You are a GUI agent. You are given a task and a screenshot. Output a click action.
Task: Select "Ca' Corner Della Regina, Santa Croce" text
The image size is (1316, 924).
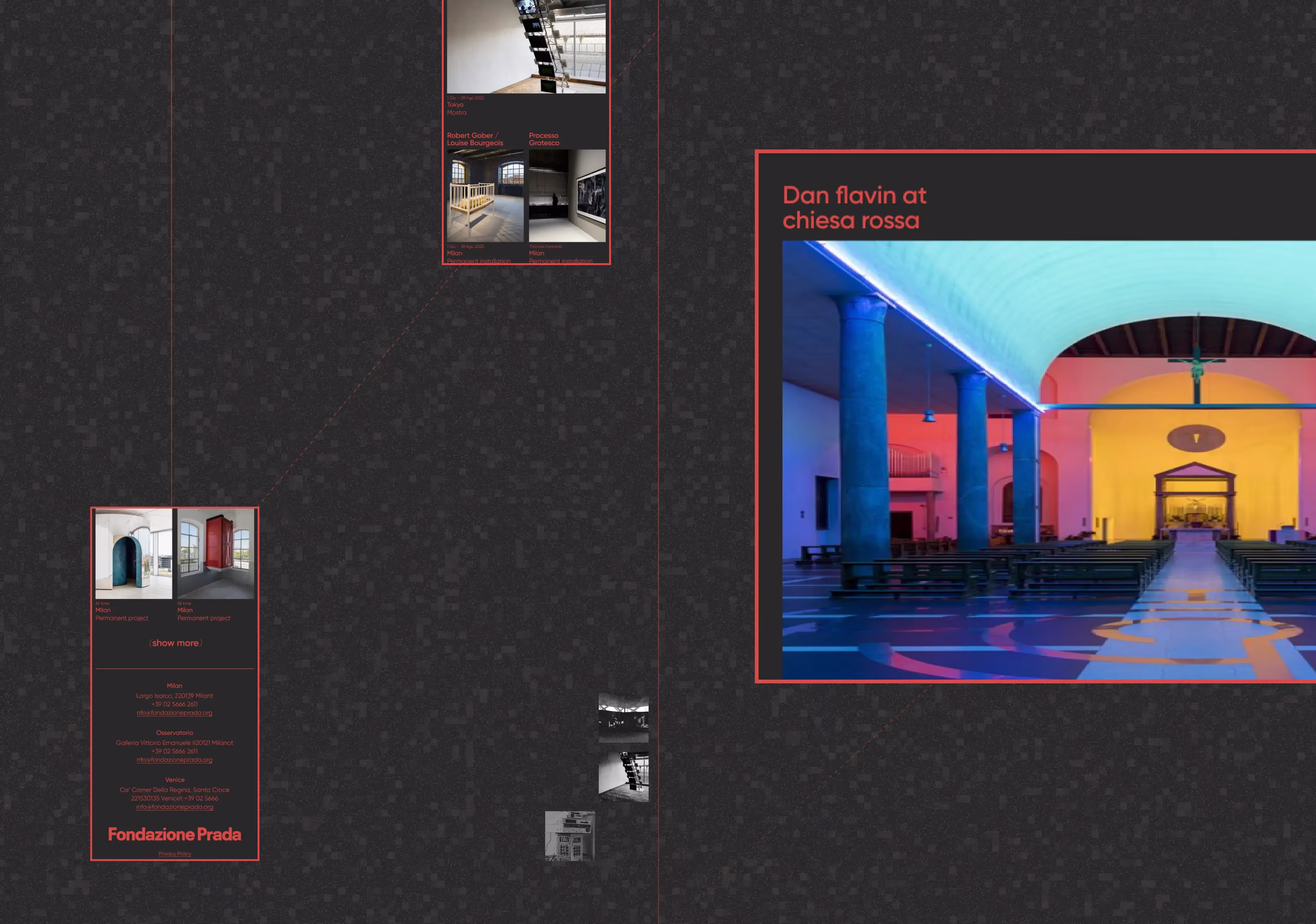(175, 789)
